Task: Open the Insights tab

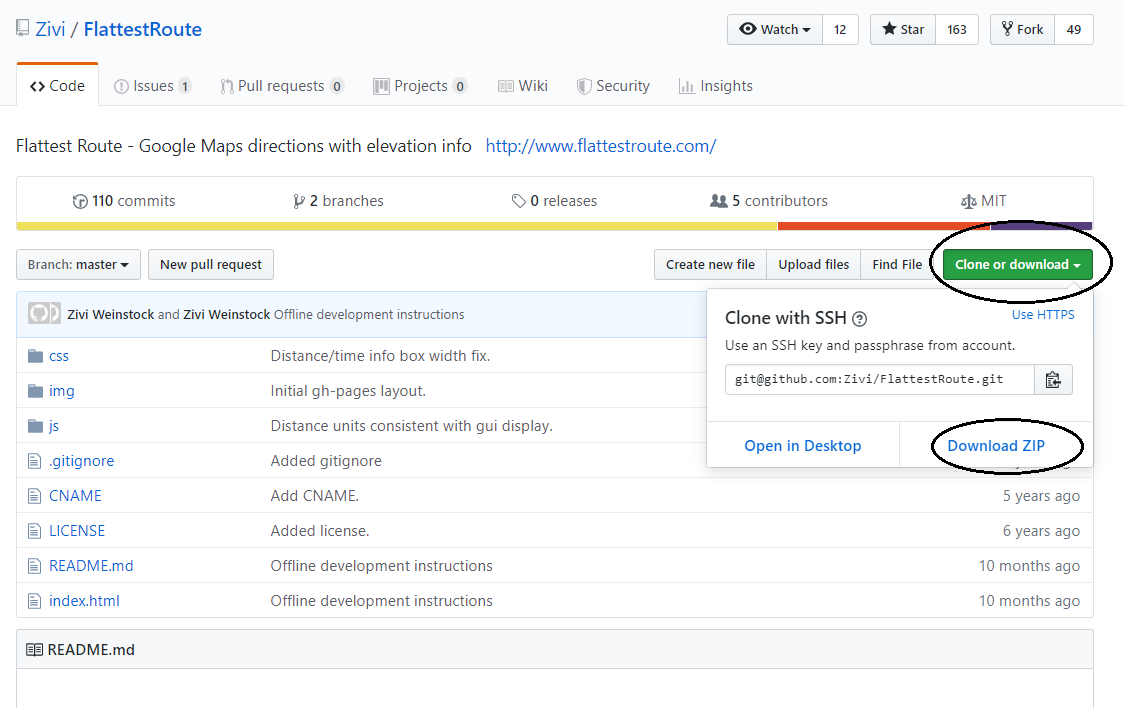Action: [x=716, y=86]
